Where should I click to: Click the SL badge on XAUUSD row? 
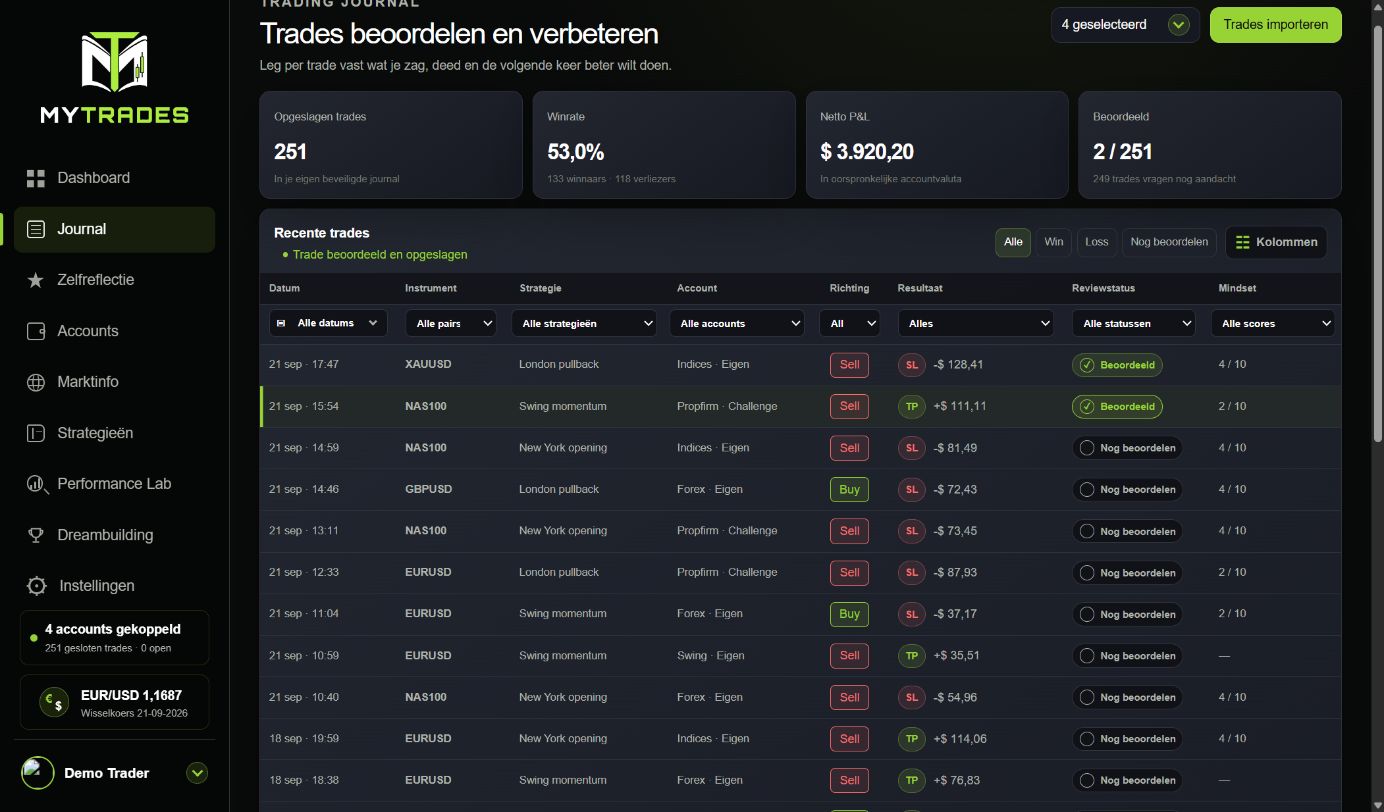[911, 365]
